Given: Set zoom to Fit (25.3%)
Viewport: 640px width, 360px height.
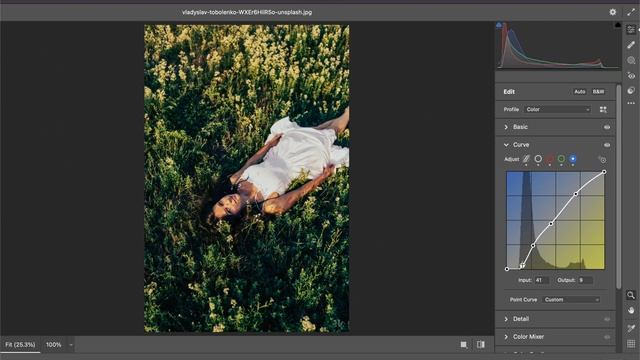Looking at the screenshot, I should pyautogui.click(x=20, y=345).
